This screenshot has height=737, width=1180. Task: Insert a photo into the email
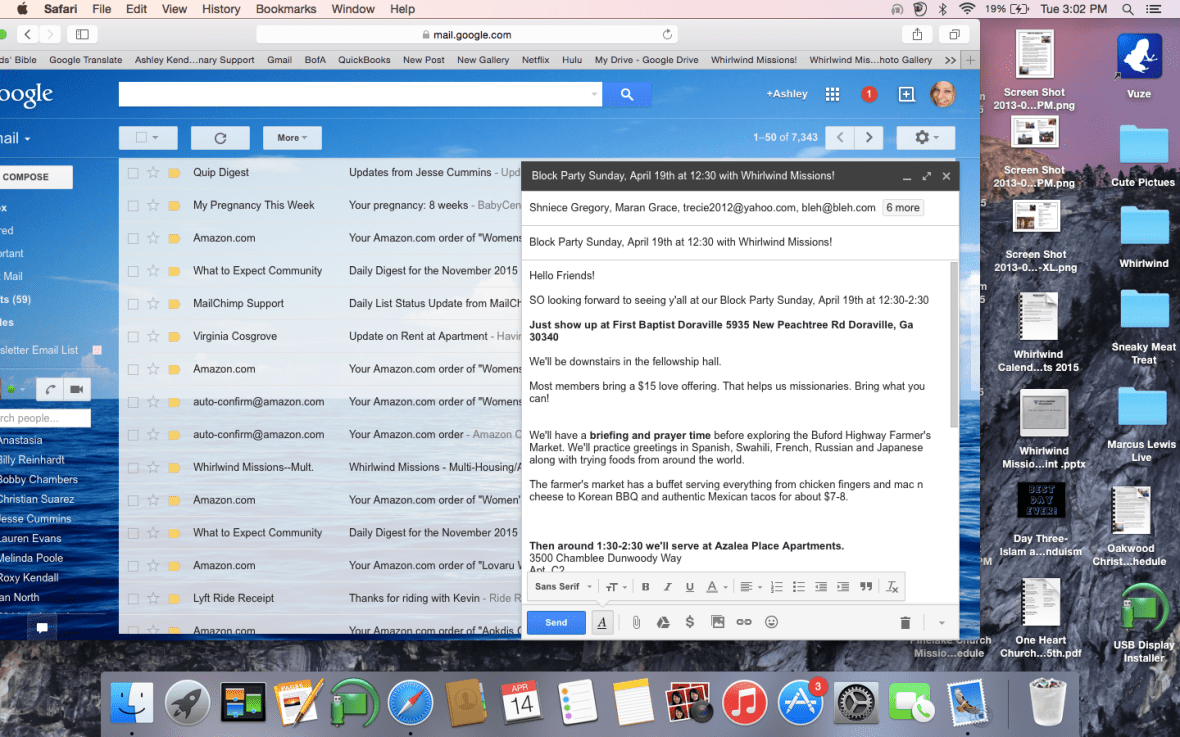[717, 621]
